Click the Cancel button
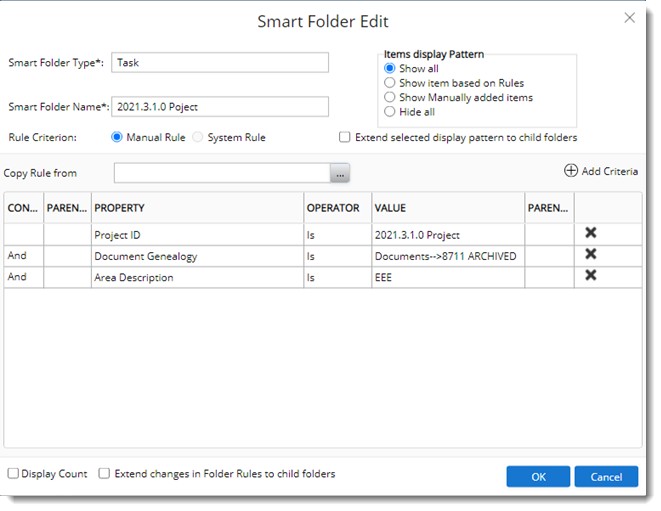The width and height of the screenshot is (661, 511). pyautogui.click(x=606, y=477)
